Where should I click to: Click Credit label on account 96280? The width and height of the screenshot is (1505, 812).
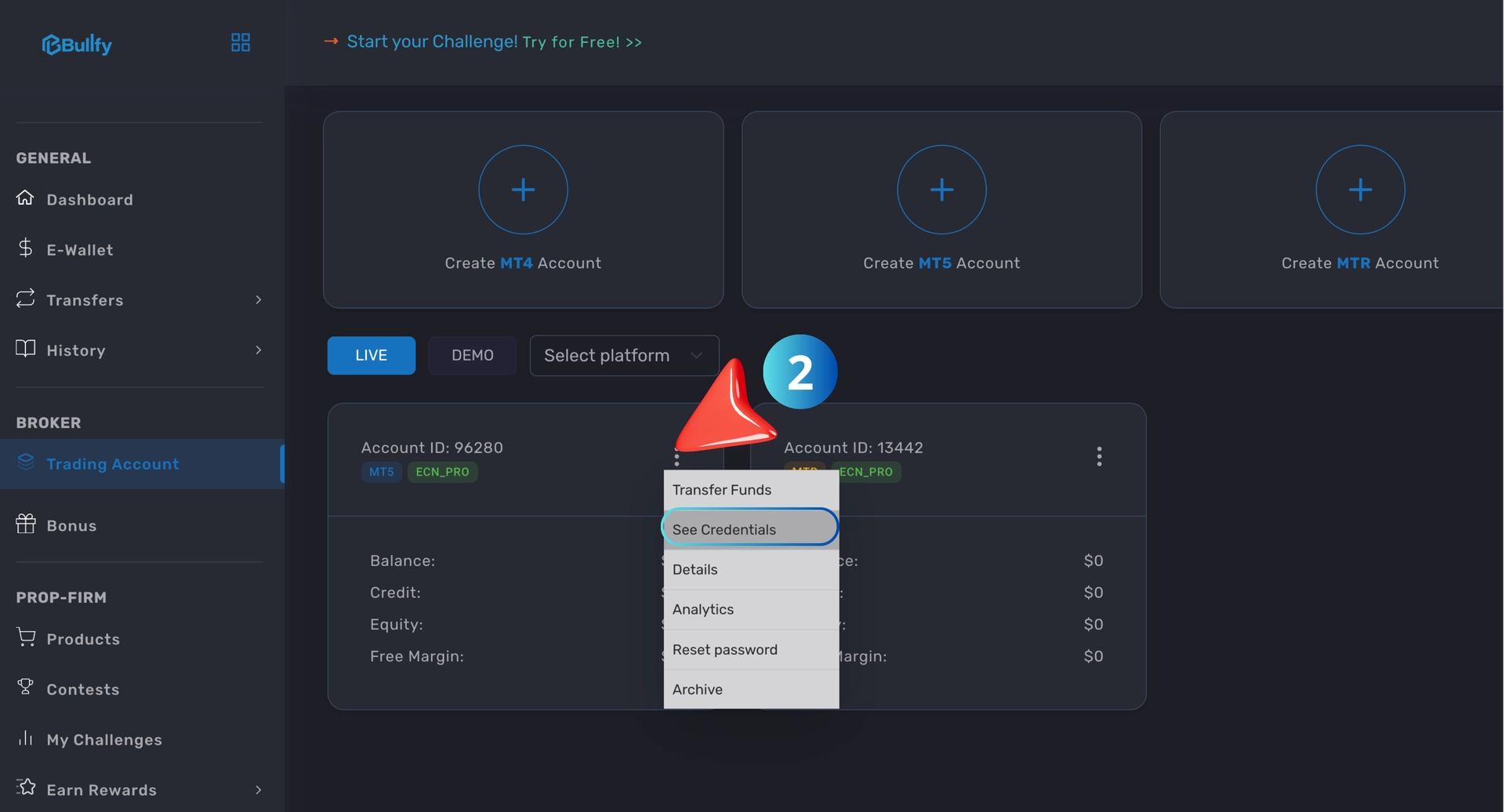pos(395,593)
